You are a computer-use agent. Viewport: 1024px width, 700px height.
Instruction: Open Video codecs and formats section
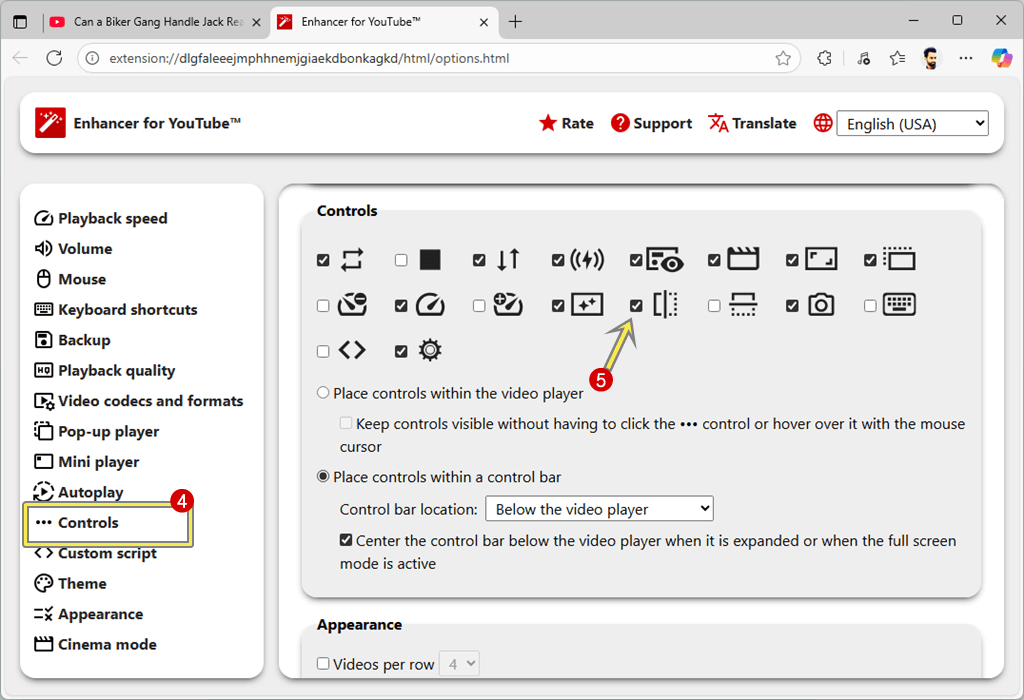coord(138,401)
